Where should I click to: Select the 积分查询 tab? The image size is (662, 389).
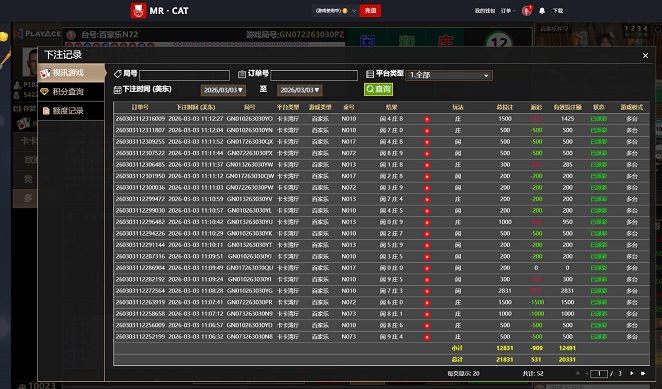click(x=71, y=92)
